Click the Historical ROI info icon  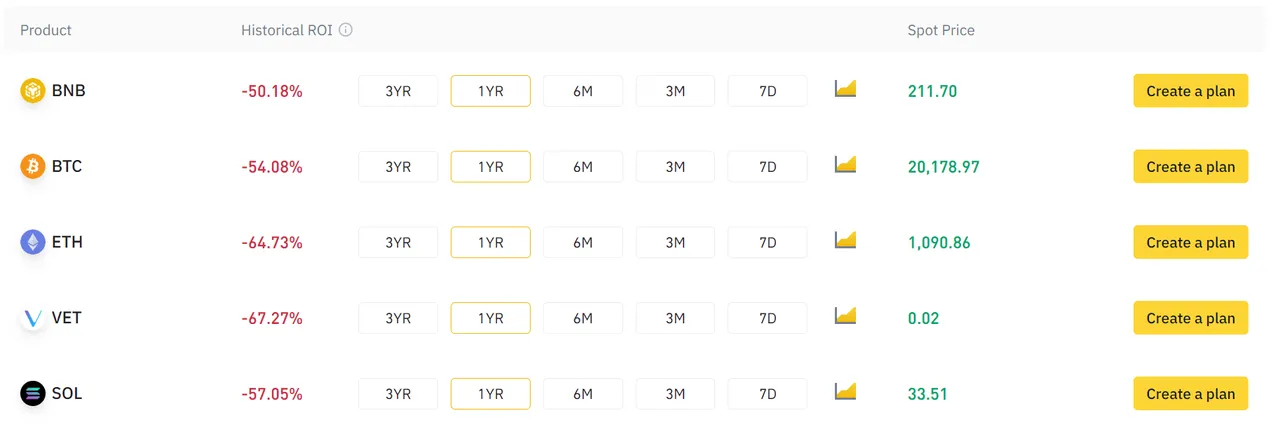(x=346, y=30)
